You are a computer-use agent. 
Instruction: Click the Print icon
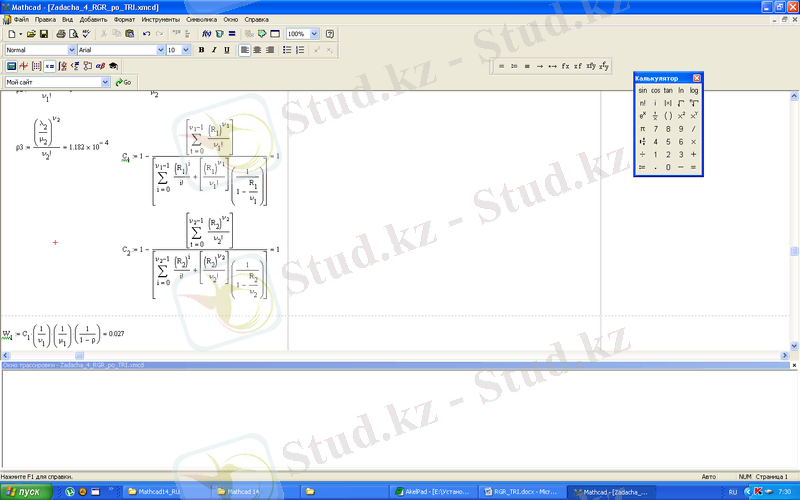point(61,34)
